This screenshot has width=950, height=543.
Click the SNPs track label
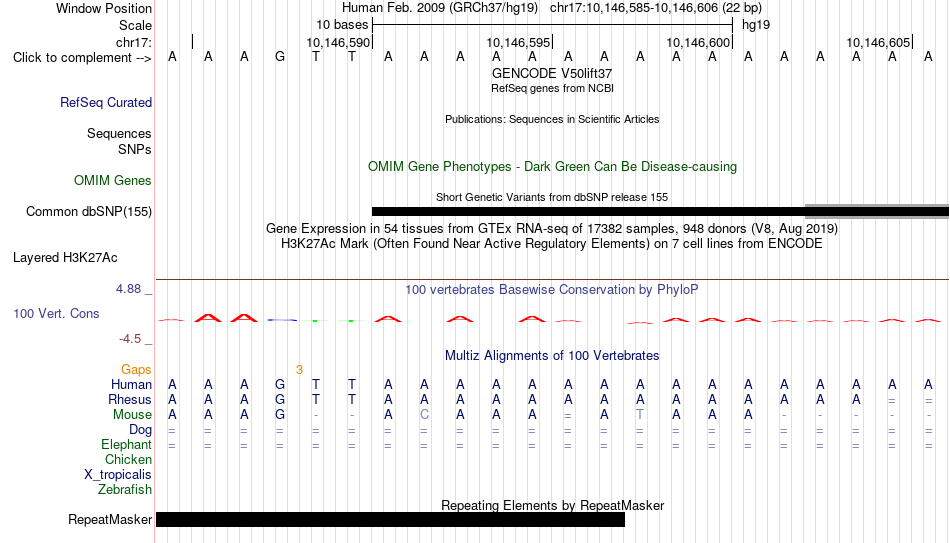(x=135, y=149)
